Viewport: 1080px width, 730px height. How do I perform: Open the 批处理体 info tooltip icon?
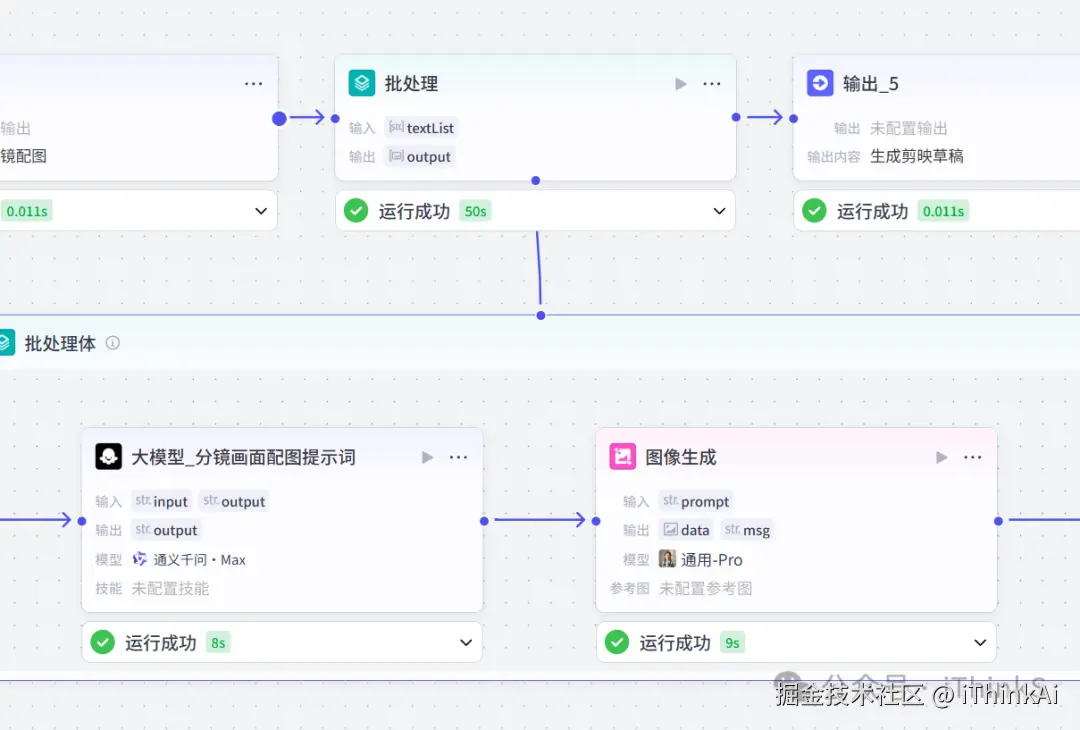pyautogui.click(x=113, y=343)
